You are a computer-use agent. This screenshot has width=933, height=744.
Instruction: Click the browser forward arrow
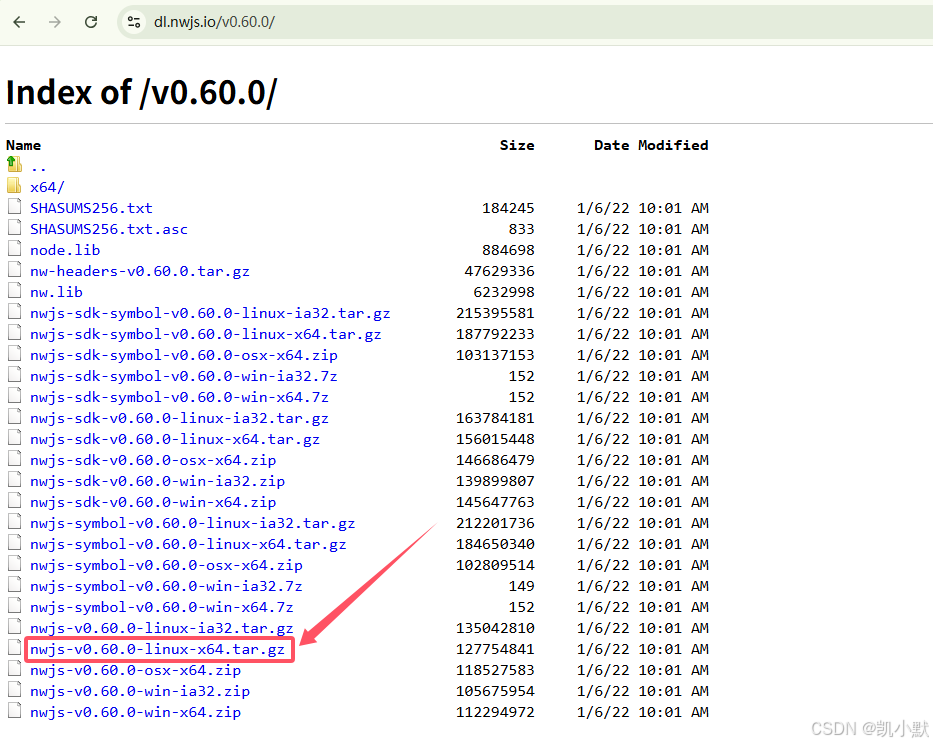[x=55, y=22]
